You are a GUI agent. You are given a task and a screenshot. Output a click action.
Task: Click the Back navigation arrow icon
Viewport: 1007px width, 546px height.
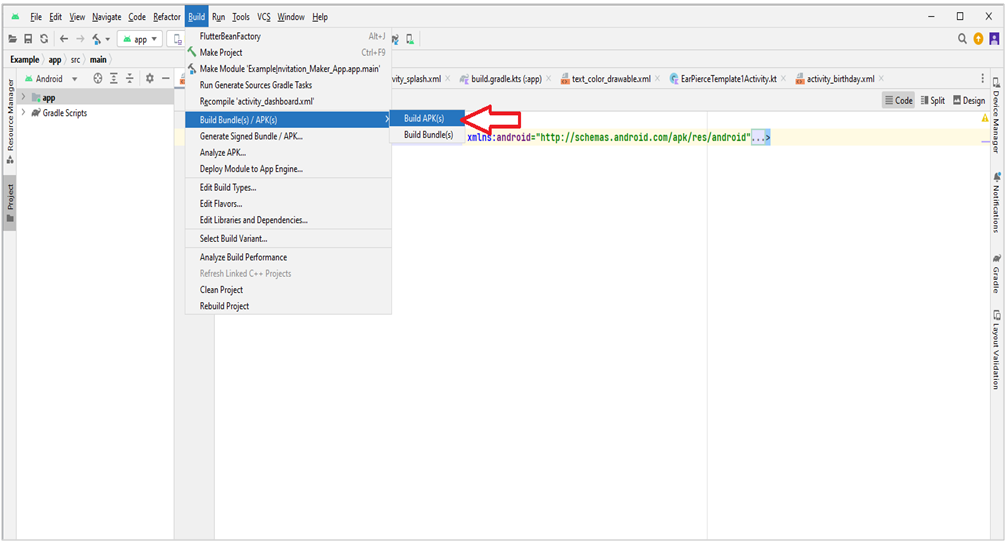64,39
